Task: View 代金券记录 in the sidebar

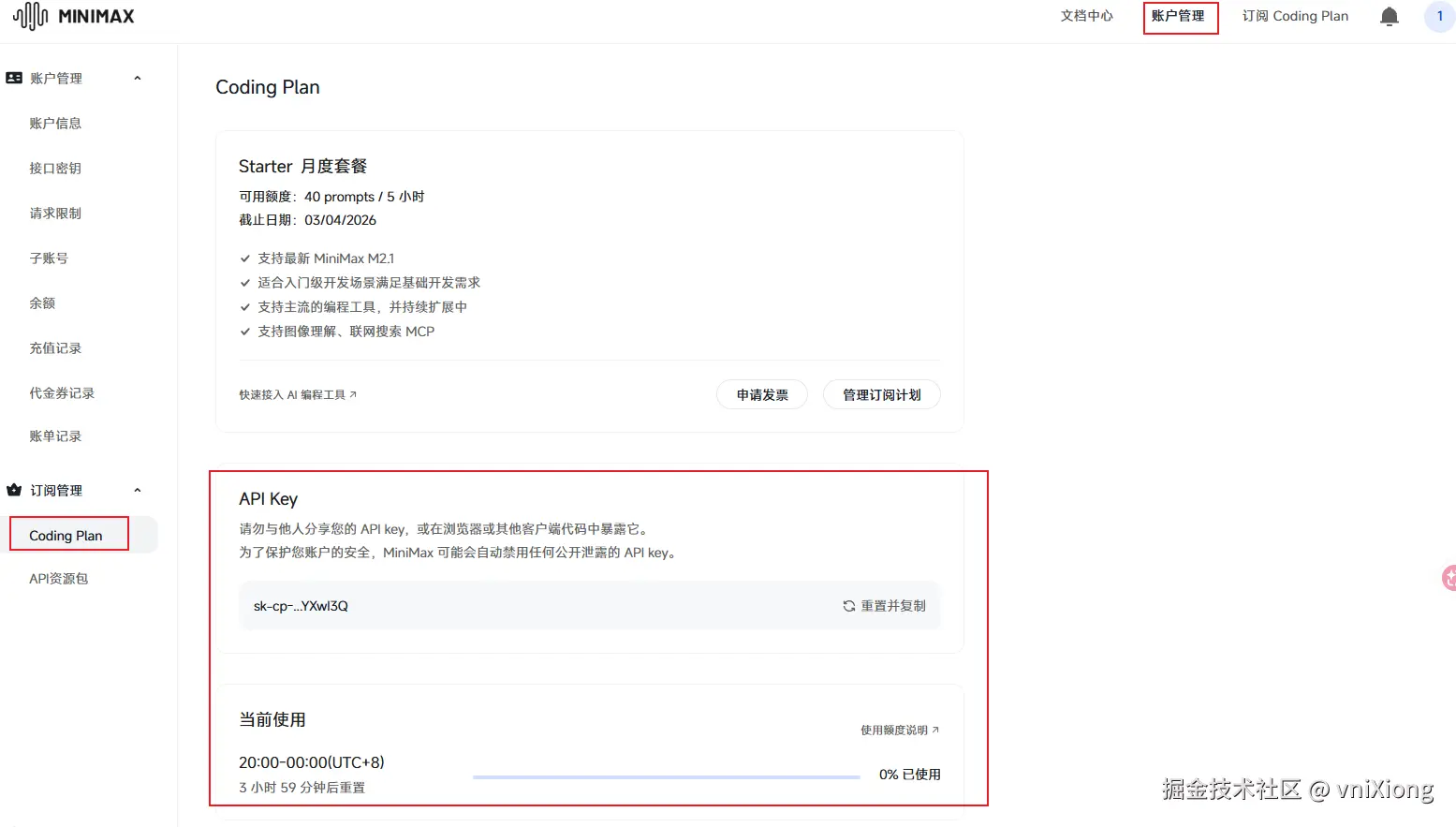Action: point(62,392)
